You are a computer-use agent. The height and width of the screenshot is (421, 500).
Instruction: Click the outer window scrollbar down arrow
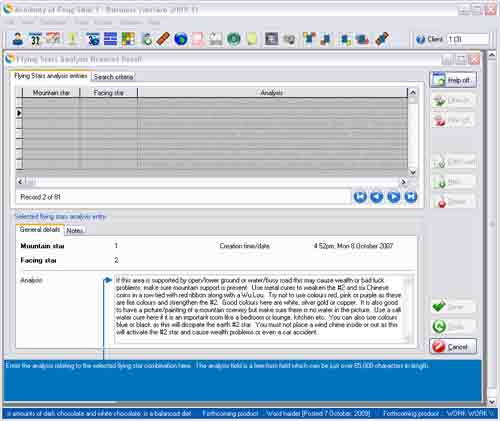(492, 402)
